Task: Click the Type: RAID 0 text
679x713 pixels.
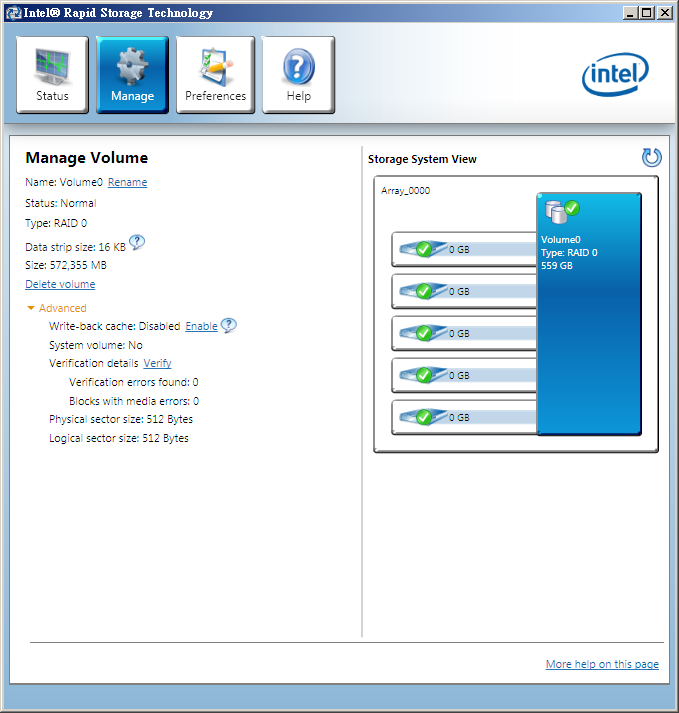Action: point(56,223)
